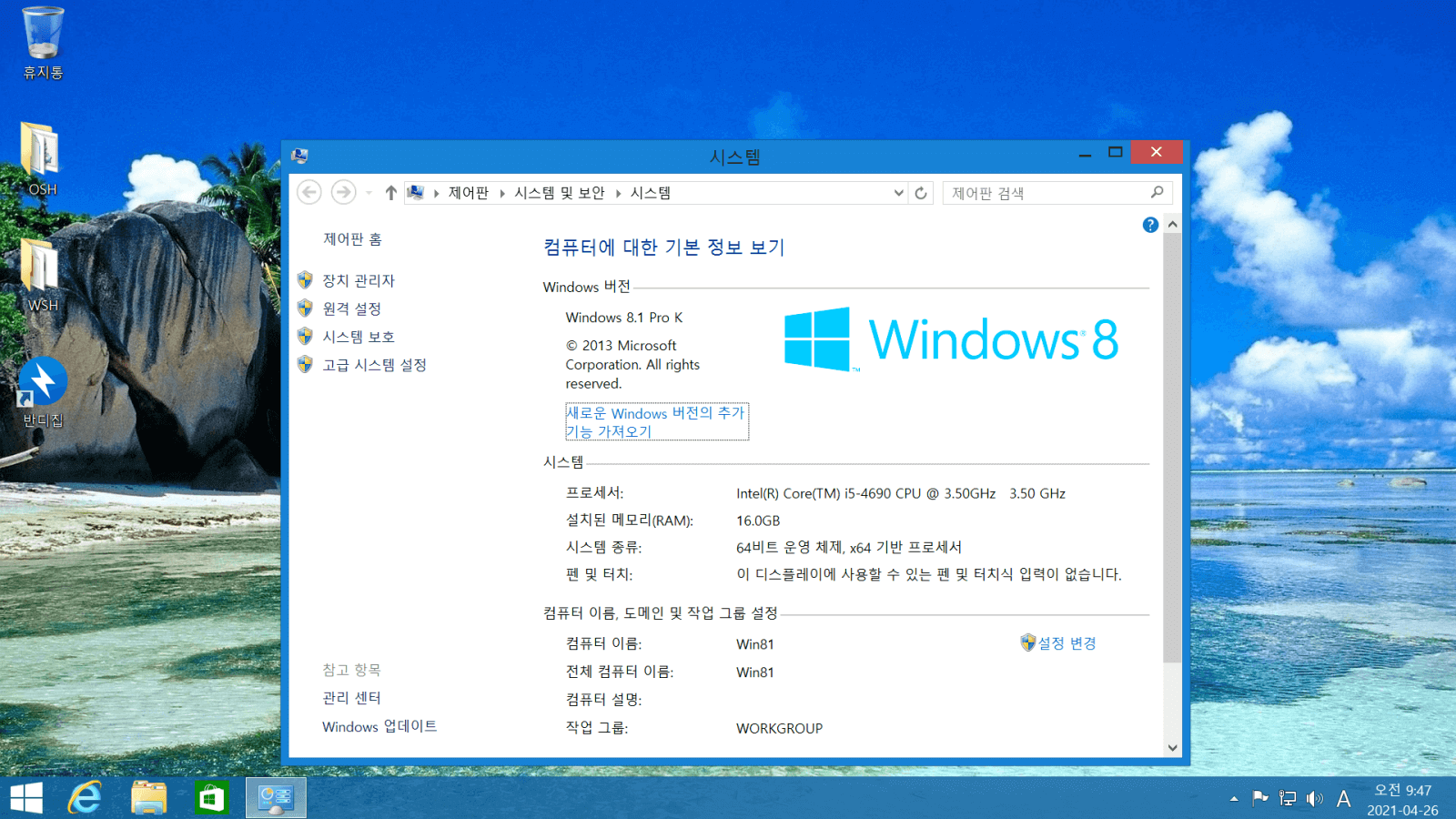1456x819 pixels.
Task: Click the shield icon beside 장치 관리자
Action: pyautogui.click(x=305, y=280)
